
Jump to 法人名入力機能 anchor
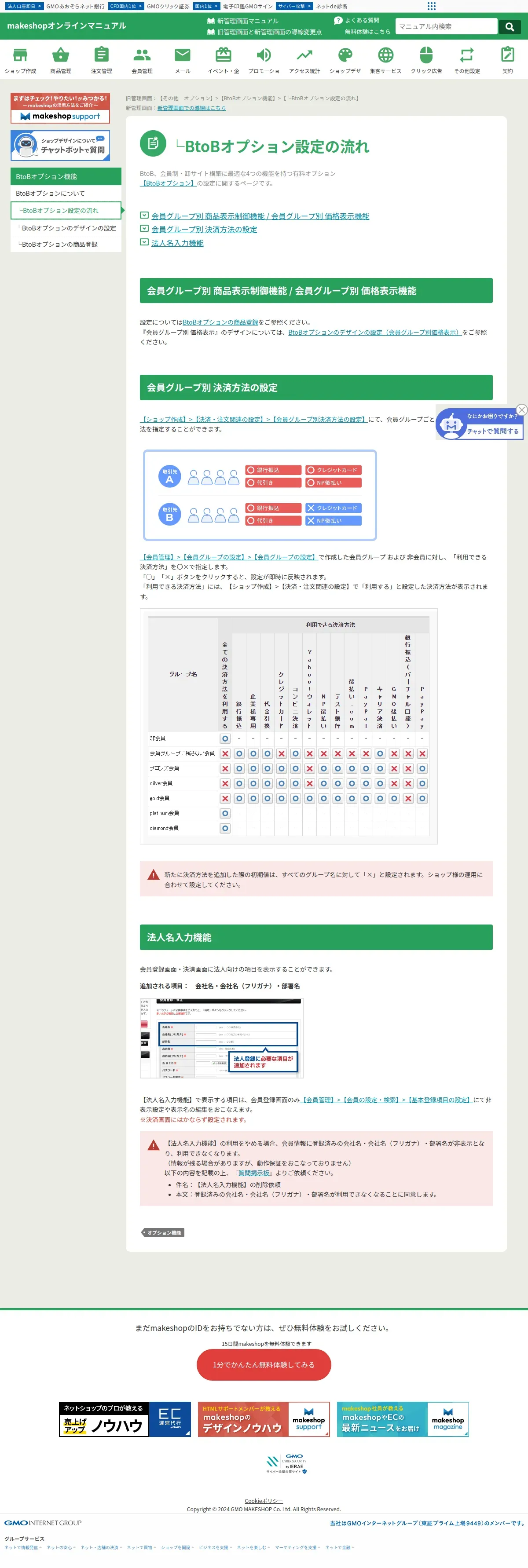[x=177, y=243]
